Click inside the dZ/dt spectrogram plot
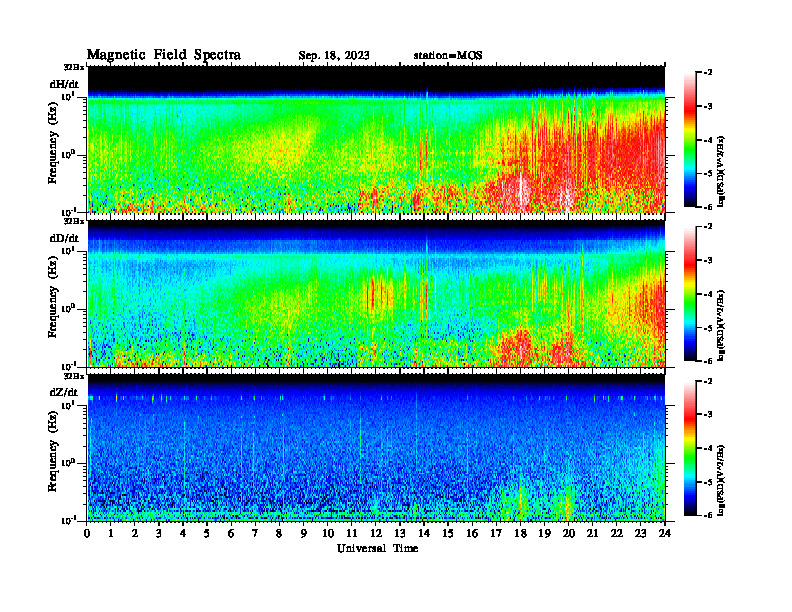The image size is (792, 612). 376,448
